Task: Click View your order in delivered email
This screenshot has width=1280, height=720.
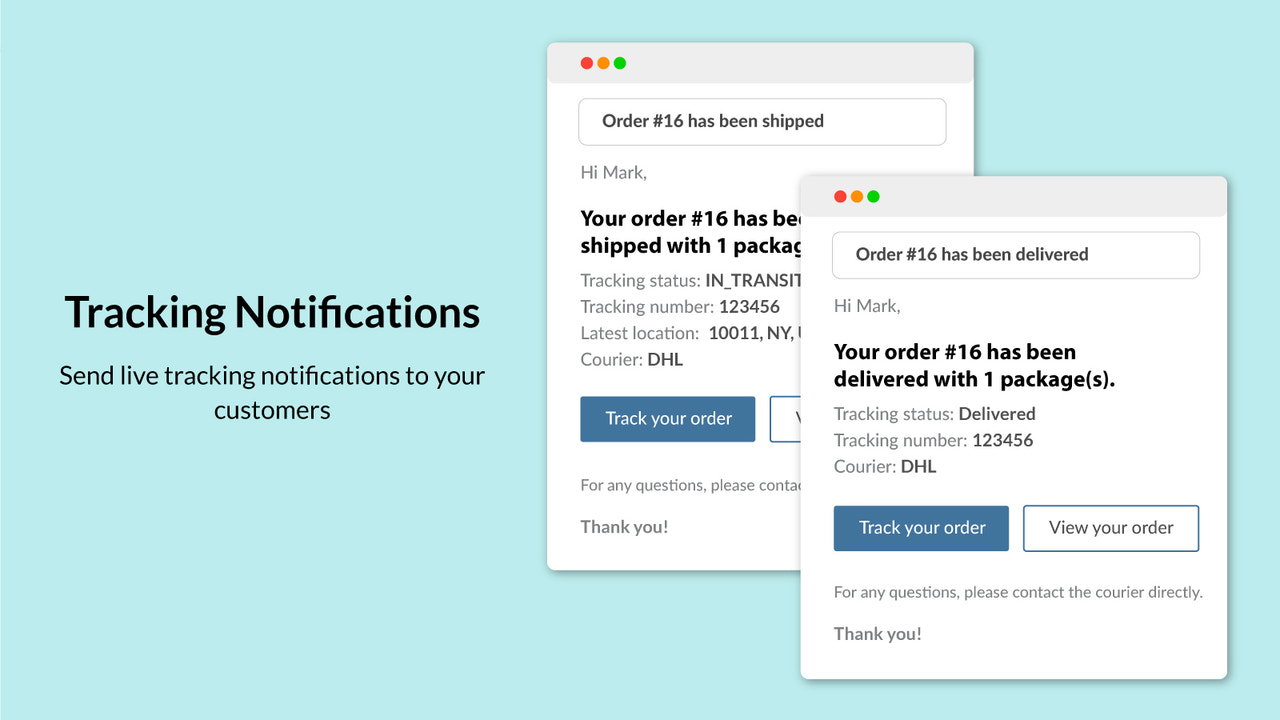Action: [1110, 528]
